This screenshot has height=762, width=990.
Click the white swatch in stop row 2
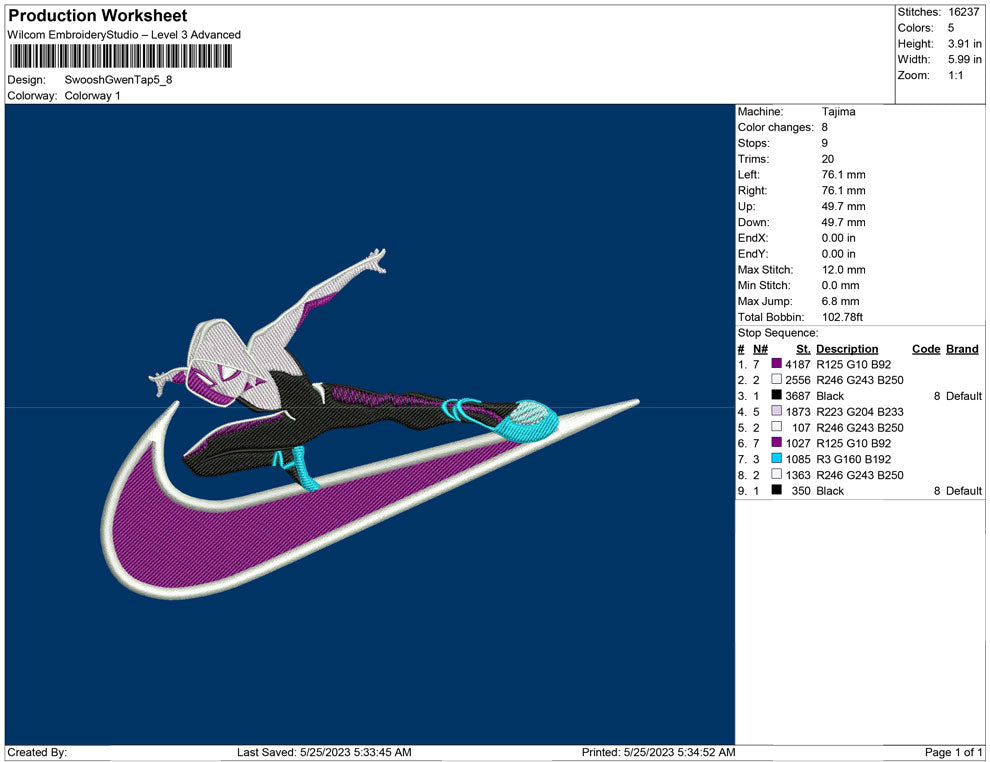pos(777,379)
